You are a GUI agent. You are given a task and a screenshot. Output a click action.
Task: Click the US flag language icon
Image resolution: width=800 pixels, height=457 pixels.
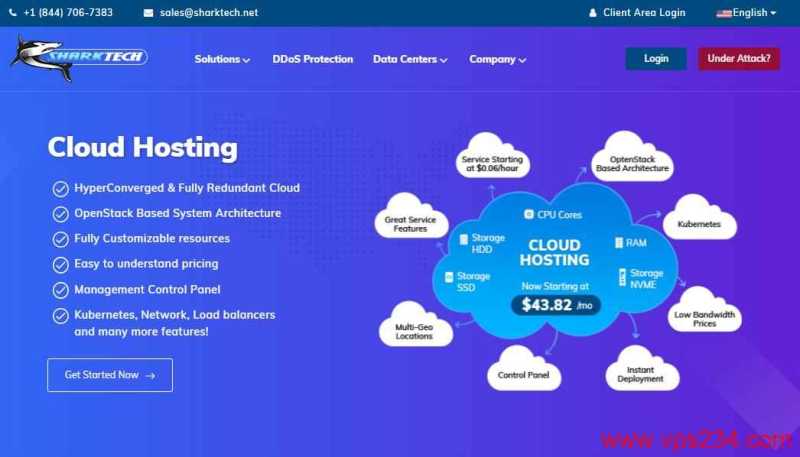tap(723, 14)
